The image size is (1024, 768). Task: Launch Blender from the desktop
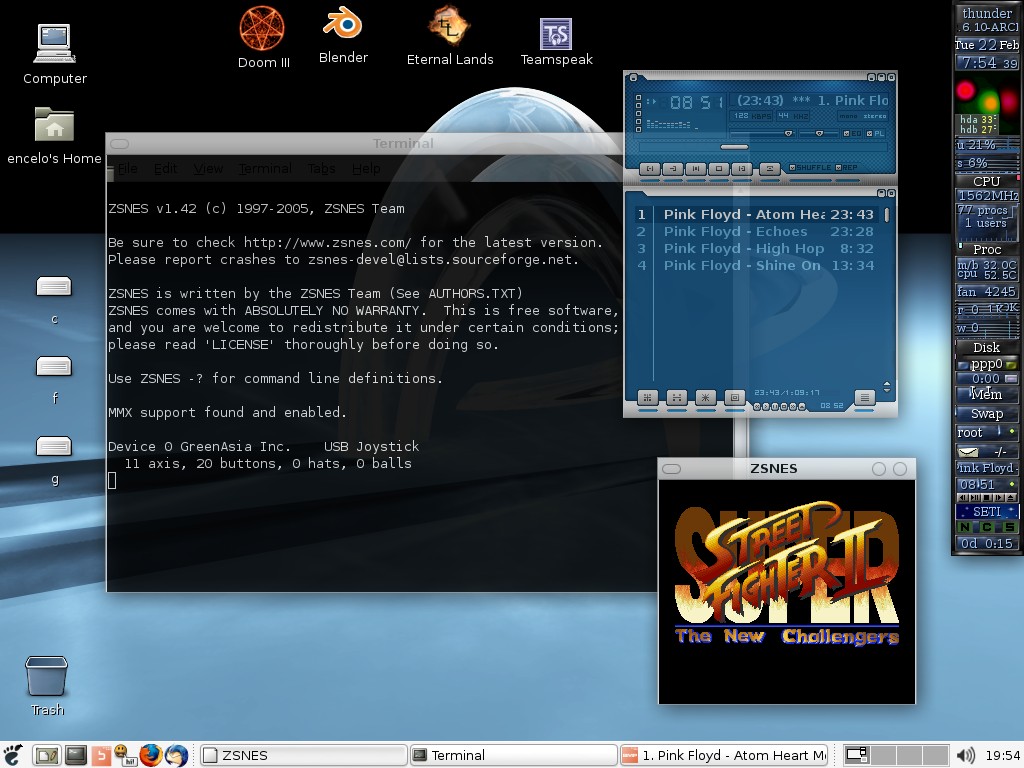pyautogui.click(x=343, y=36)
